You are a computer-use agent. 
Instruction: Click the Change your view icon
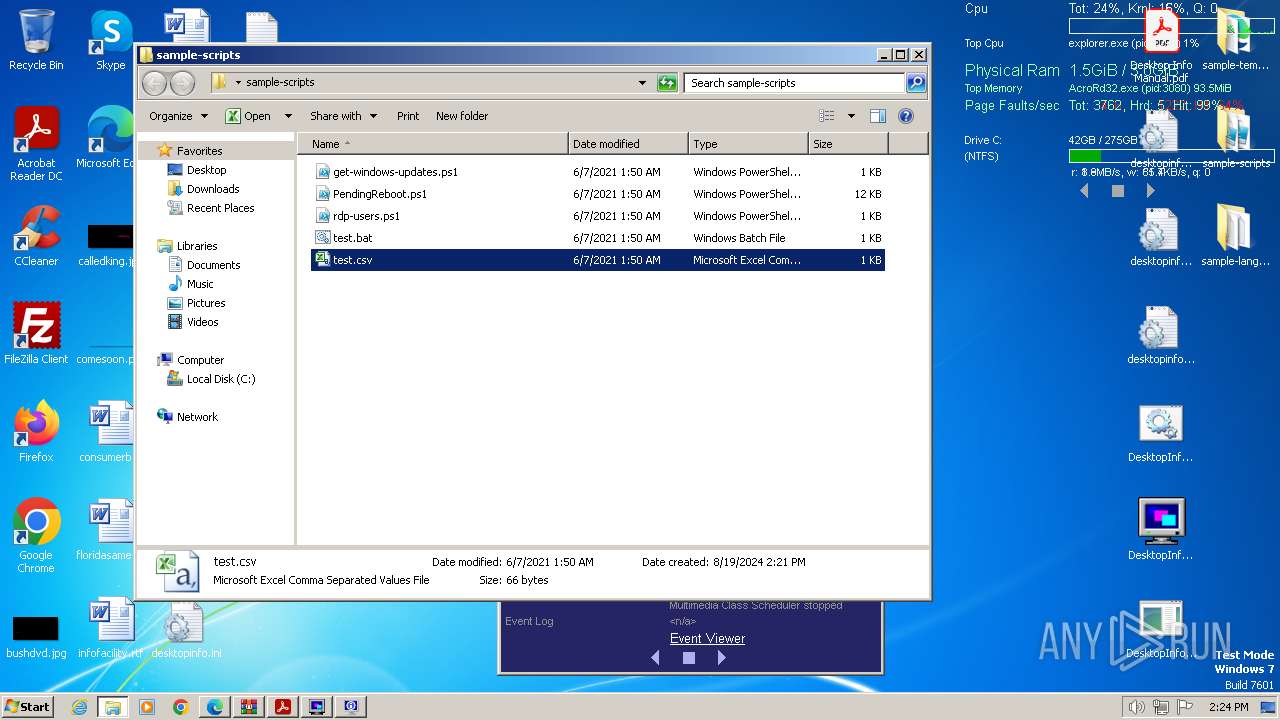pos(827,116)
